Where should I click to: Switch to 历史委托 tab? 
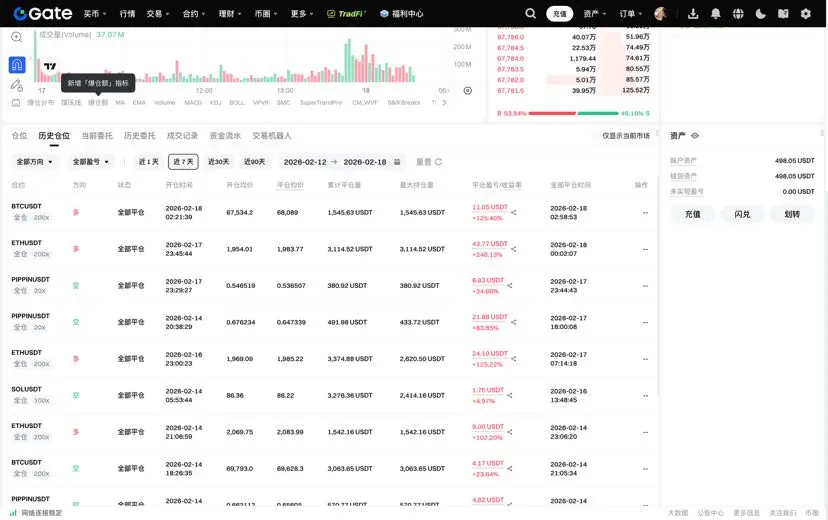140,136
